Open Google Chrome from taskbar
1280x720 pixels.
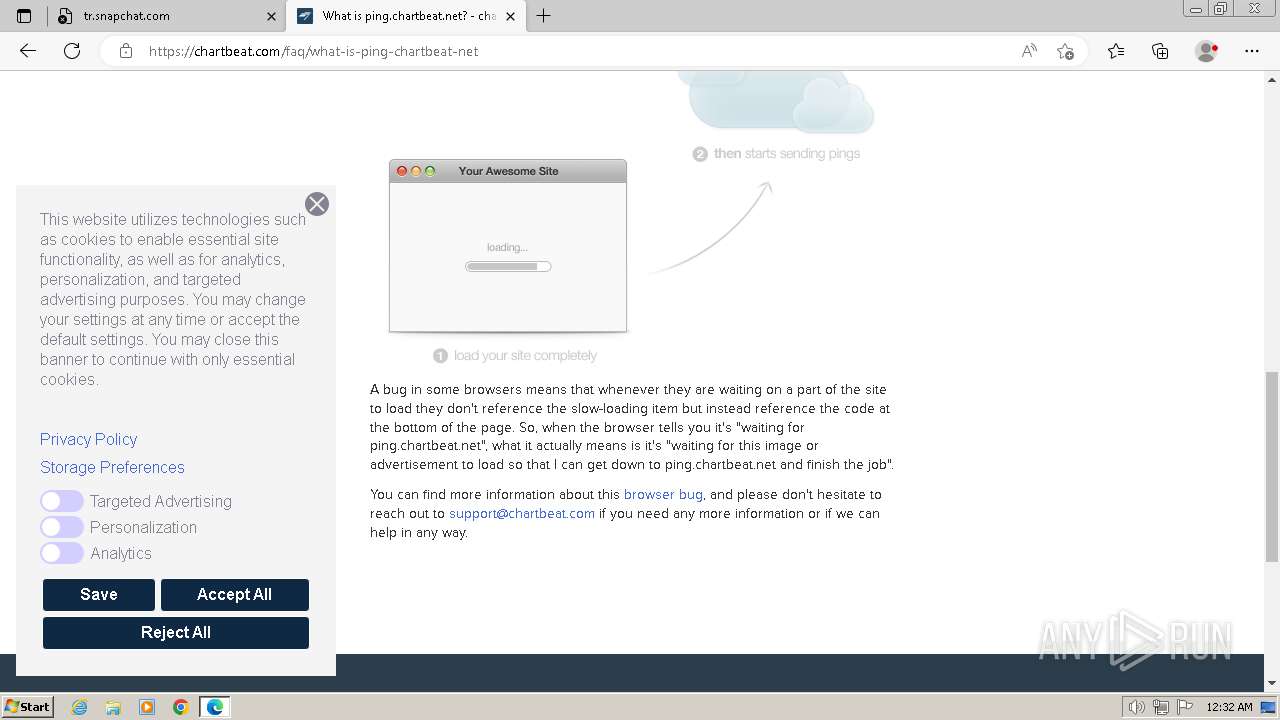point(181,707)
